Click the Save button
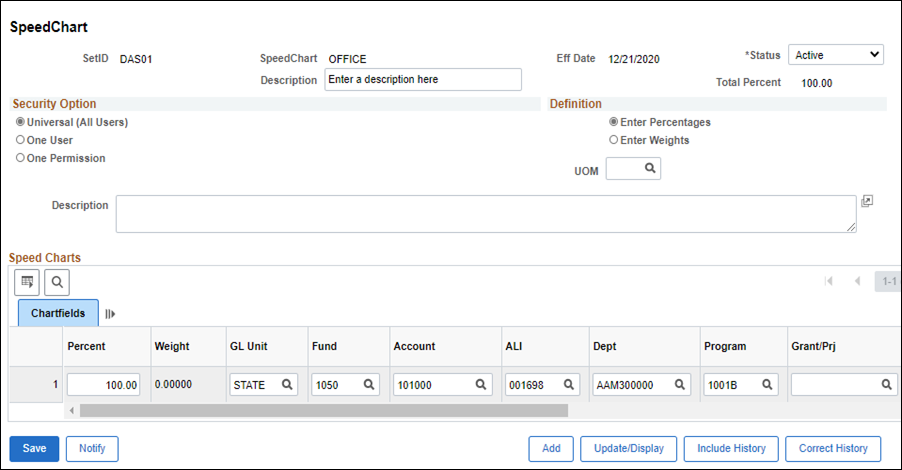 point(34,449)
